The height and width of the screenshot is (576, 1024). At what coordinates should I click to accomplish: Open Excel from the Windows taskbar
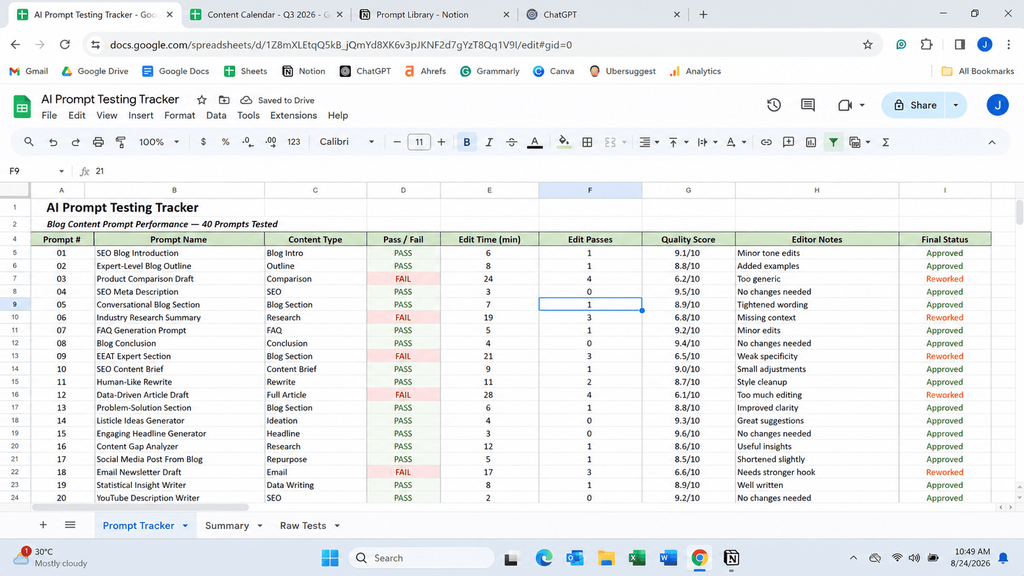(637, 558)
